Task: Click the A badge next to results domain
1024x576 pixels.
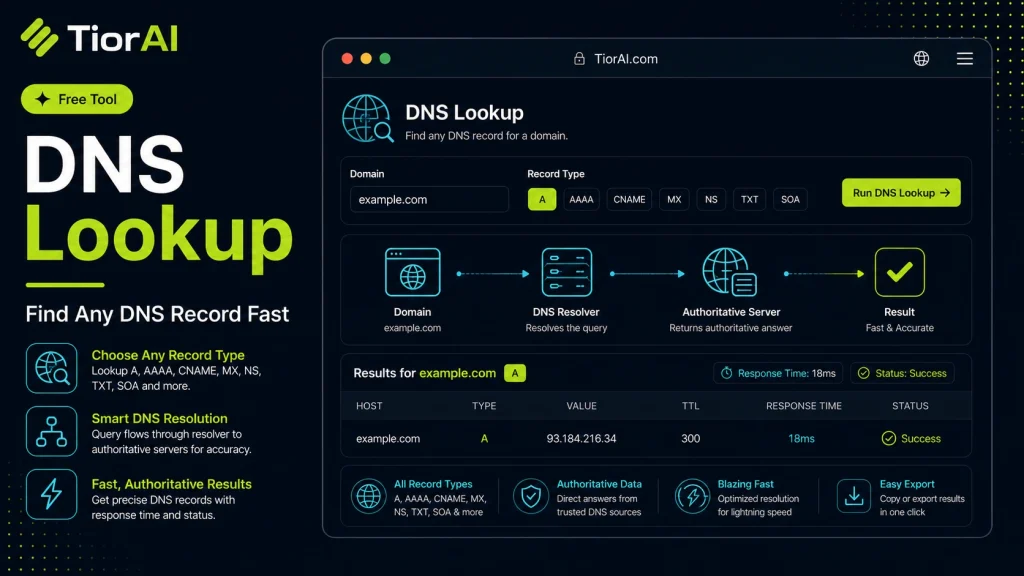Action: pyautogui.click(x=515, y=373)
